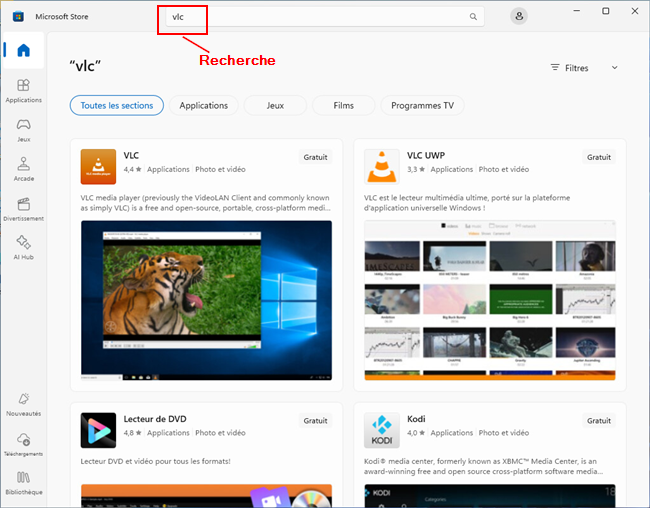This screenshot has width=650, height=508.
Task: Open AI Hub in the sidebar
Action: tap(24, 248)
